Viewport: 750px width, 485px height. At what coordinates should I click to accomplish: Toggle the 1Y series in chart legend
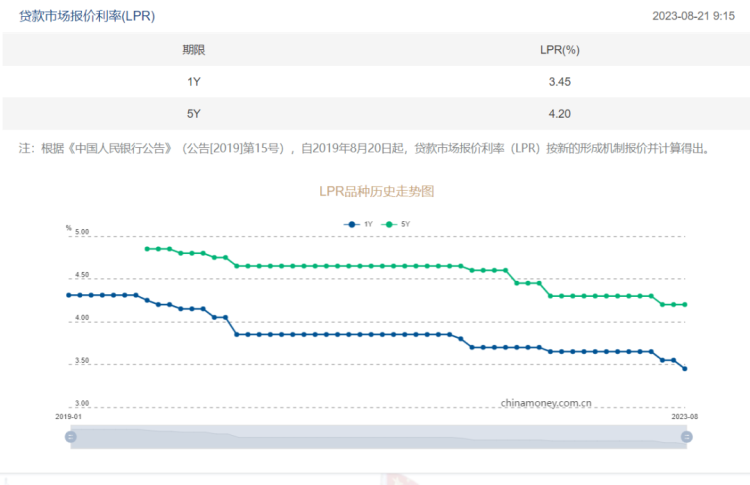(356, 224)
